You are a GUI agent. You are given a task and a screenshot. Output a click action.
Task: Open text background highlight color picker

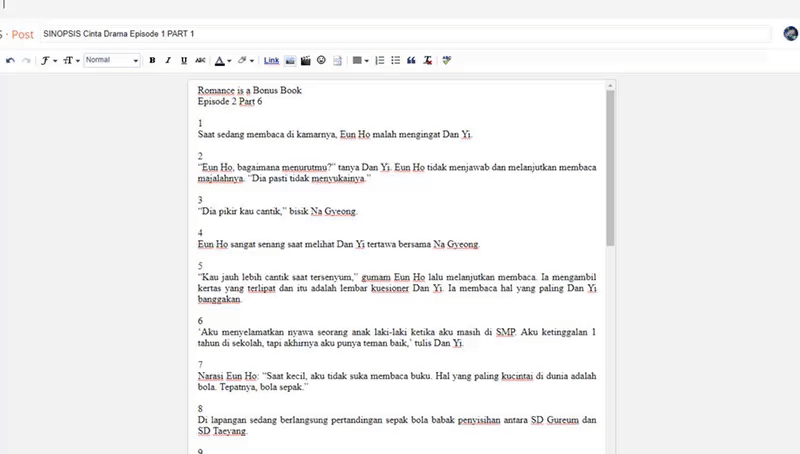point(245,60)
